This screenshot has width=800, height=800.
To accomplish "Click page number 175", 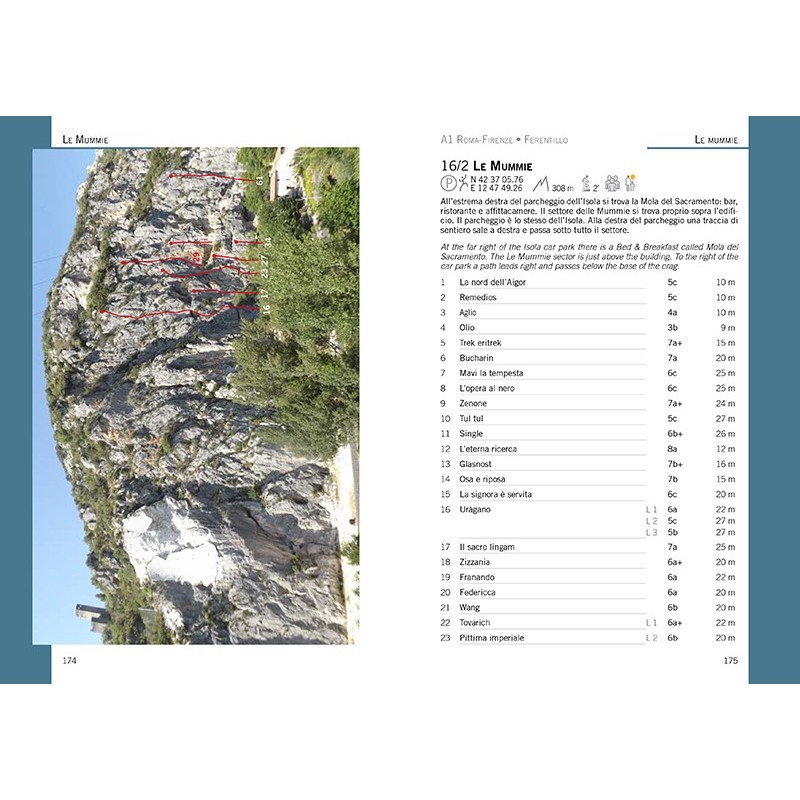I will [x=730, y=660].
